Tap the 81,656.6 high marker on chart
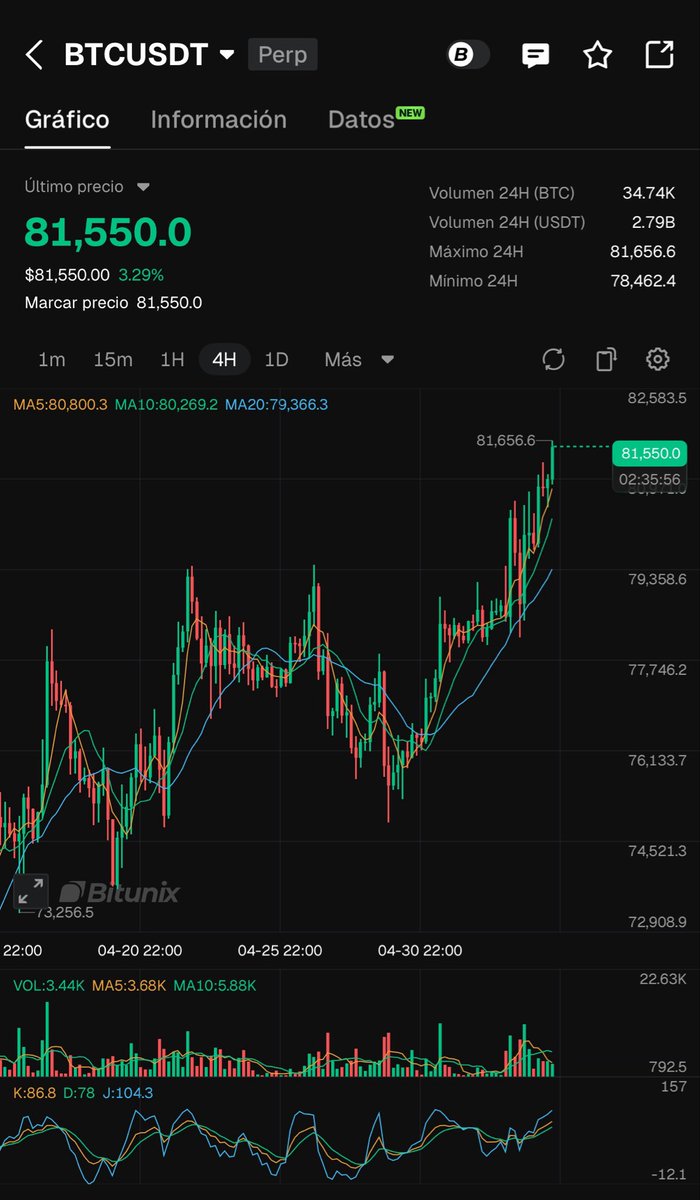The image size is (700, 1200). click(x=506, y=440)
